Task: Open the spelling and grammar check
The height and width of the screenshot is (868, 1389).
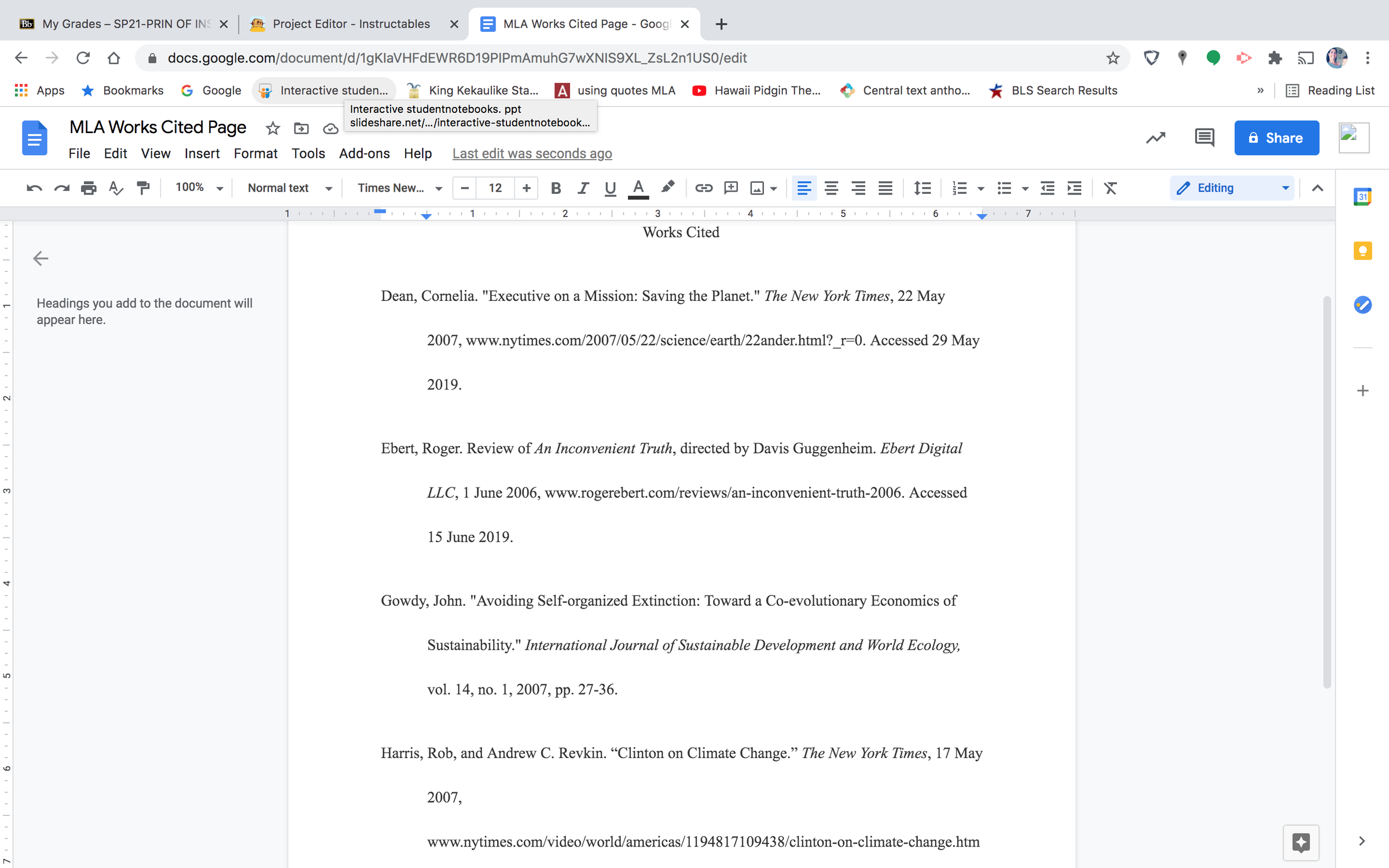Action: point(116,188)
